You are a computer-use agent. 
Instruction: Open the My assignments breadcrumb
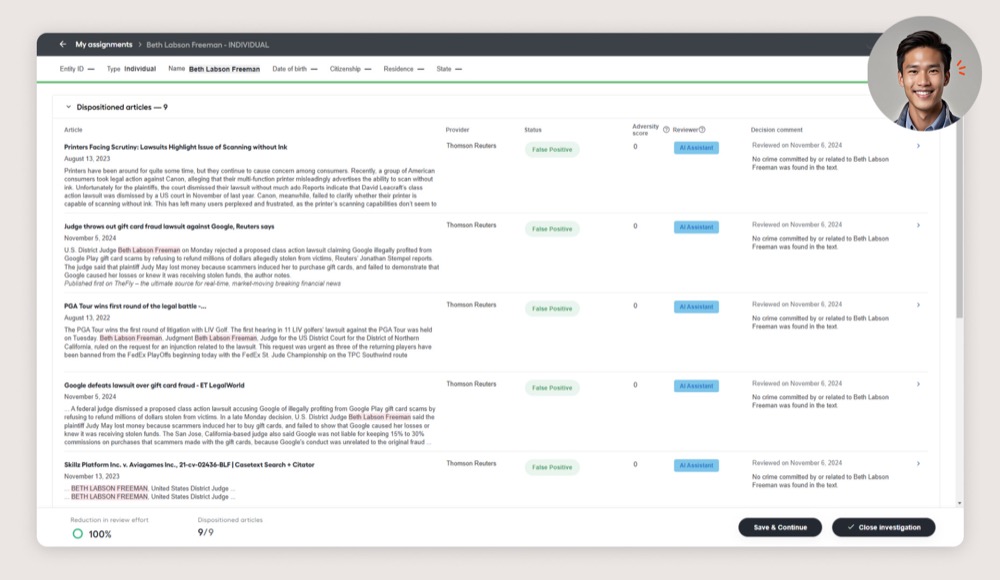point(103,44)
